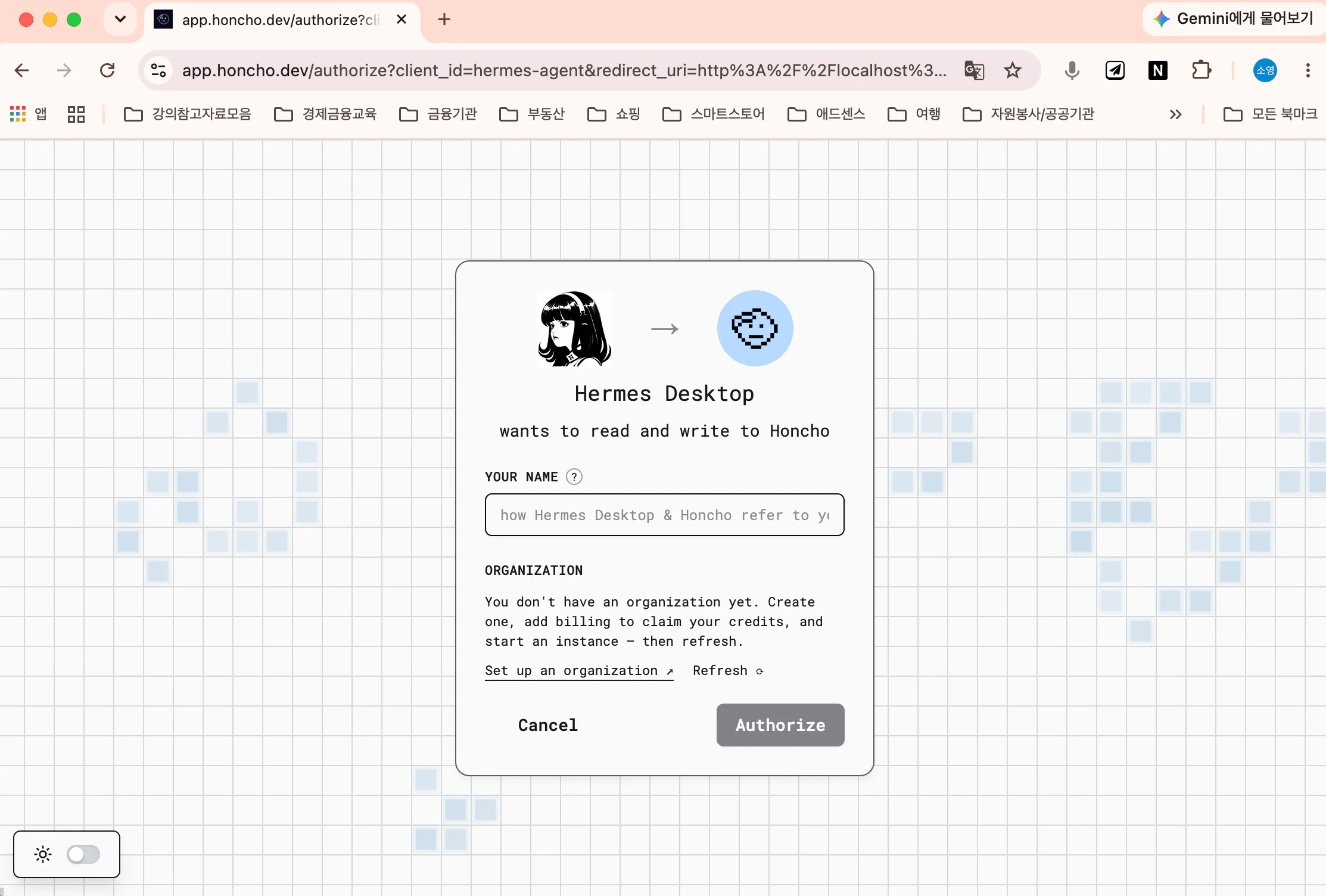Open a new browser tab
Image resolution: width=1326 pixels, height=896 pixels.
tap(444, 19)
